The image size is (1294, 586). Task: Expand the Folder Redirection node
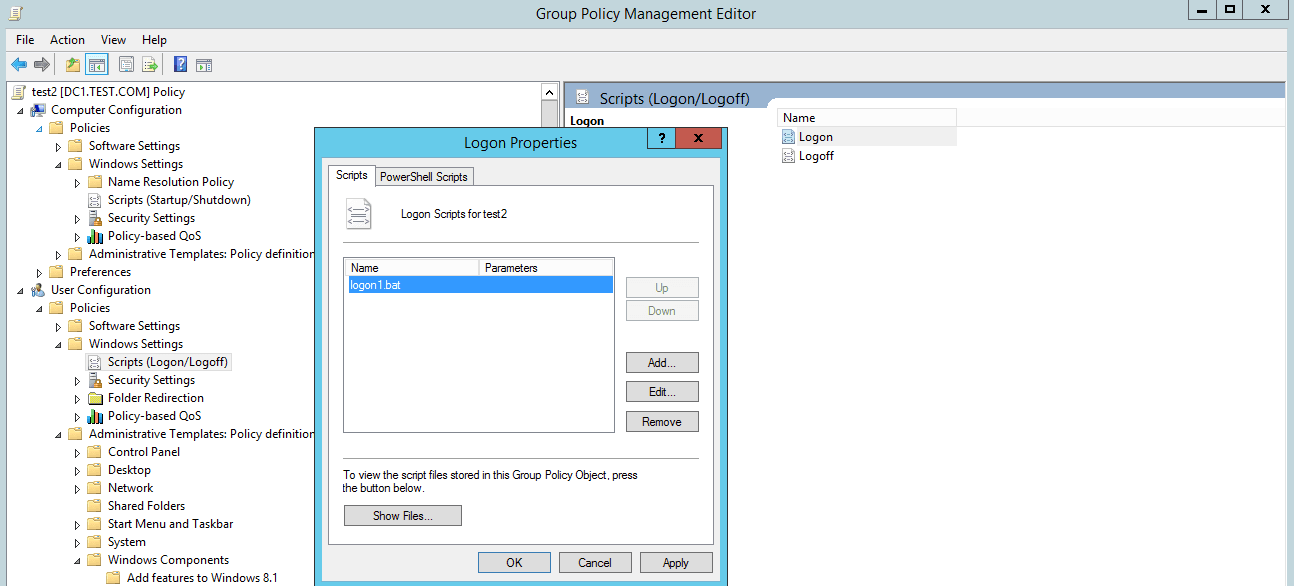(78, 398)
